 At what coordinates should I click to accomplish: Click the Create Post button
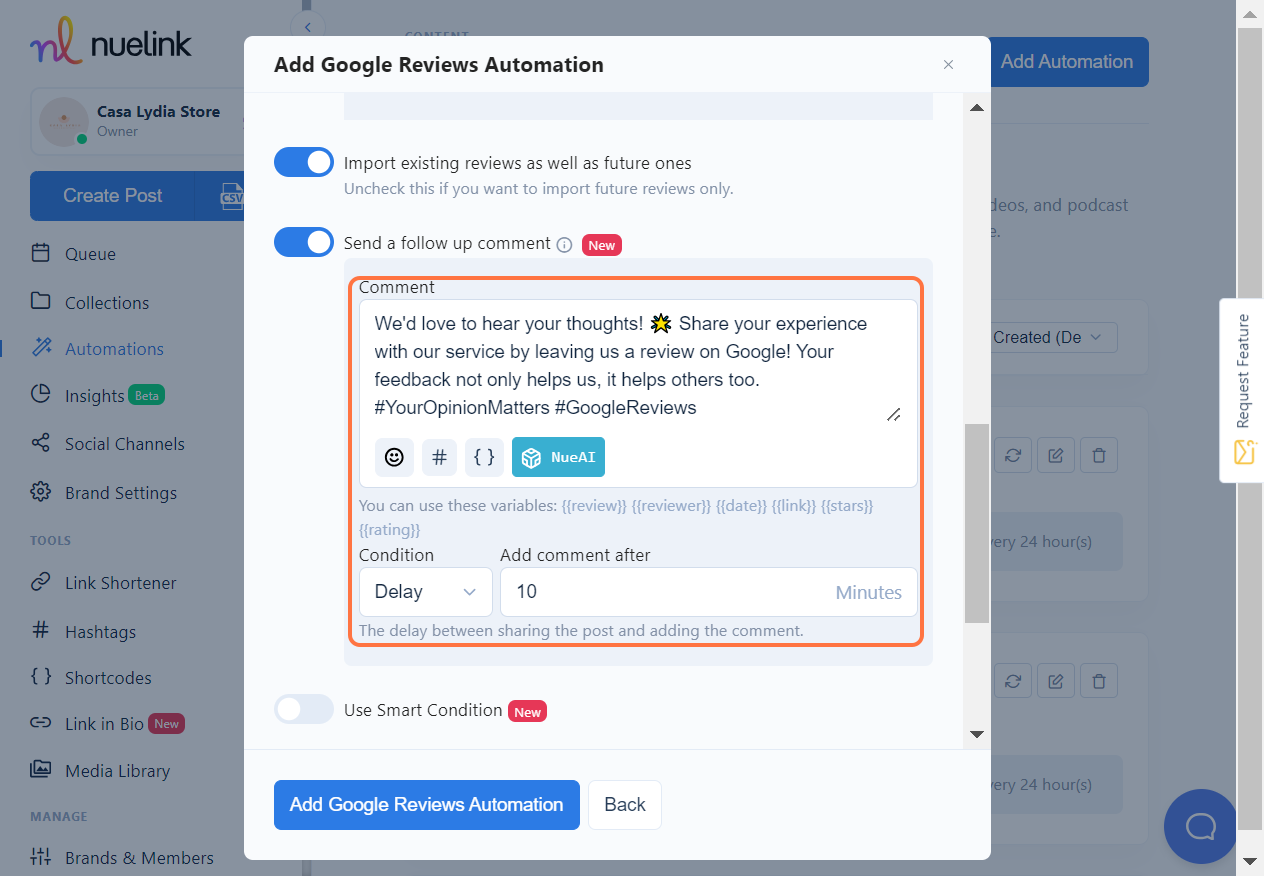click(112, 196)
